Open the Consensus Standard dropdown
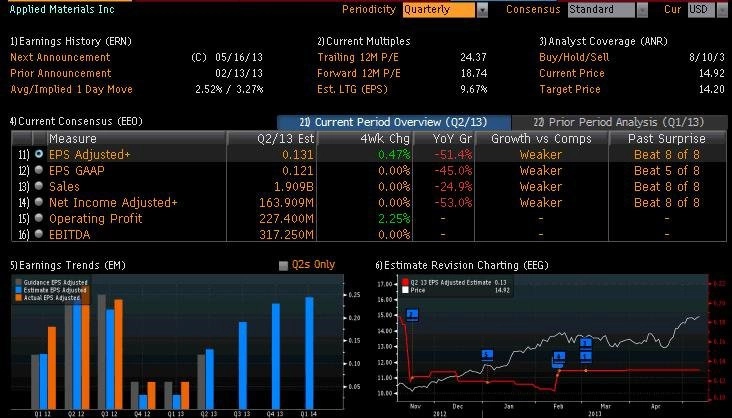Screen dimensions: 732x418 [642, 10]
